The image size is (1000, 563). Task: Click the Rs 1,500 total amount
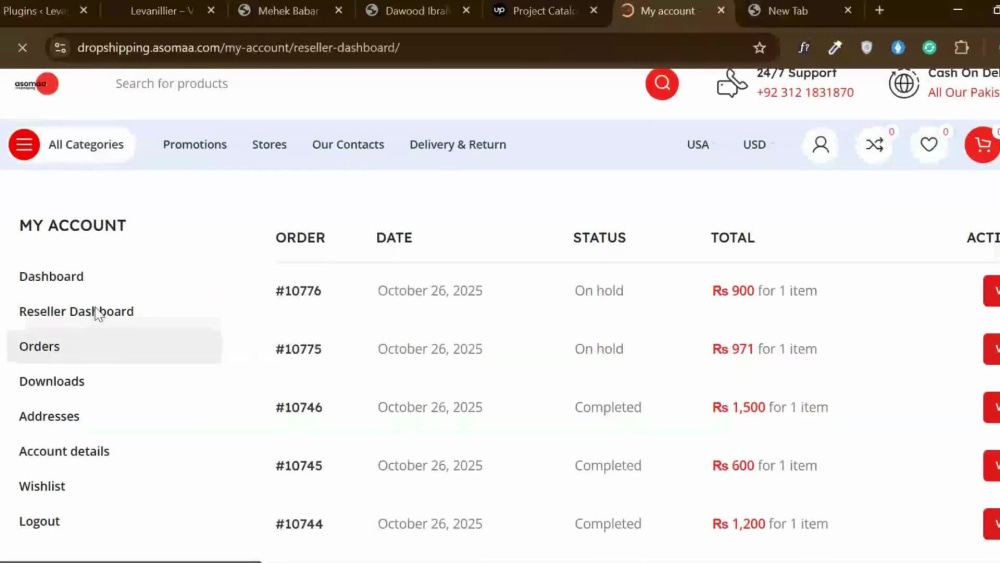[739, 407]
